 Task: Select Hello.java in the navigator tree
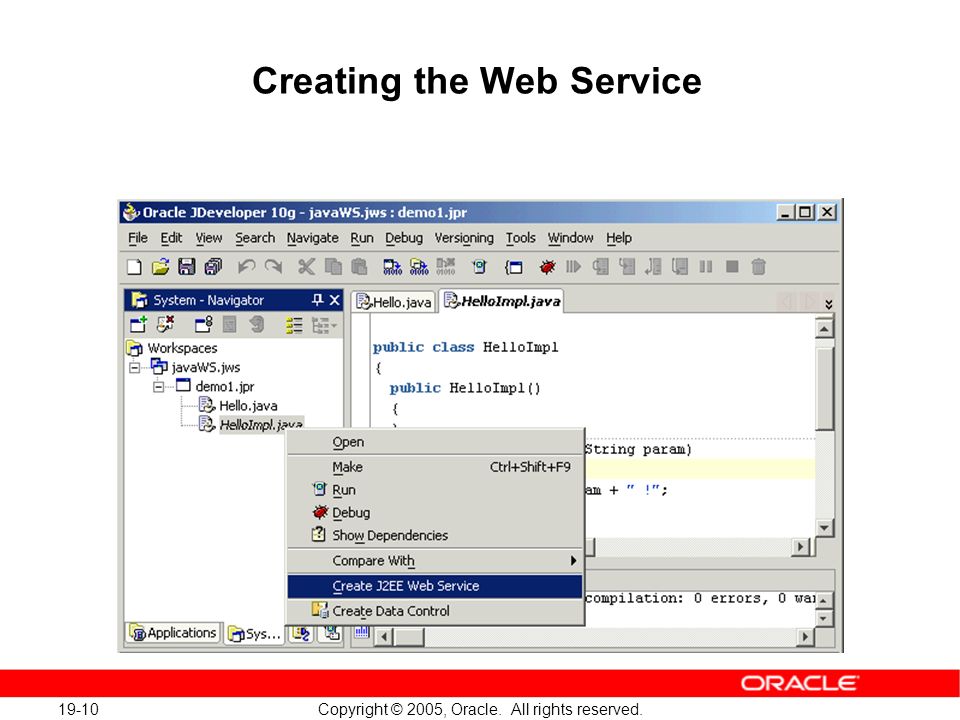[x=238, y=406]
